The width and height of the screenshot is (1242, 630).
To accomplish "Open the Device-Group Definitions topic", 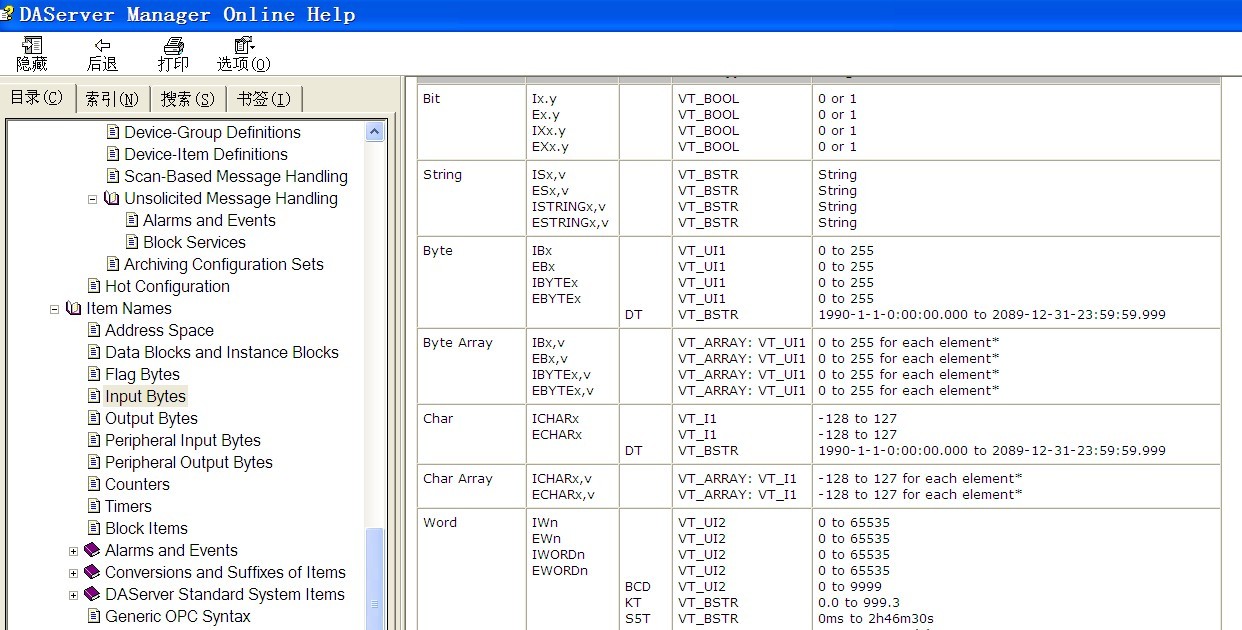I will pos(212,132).
